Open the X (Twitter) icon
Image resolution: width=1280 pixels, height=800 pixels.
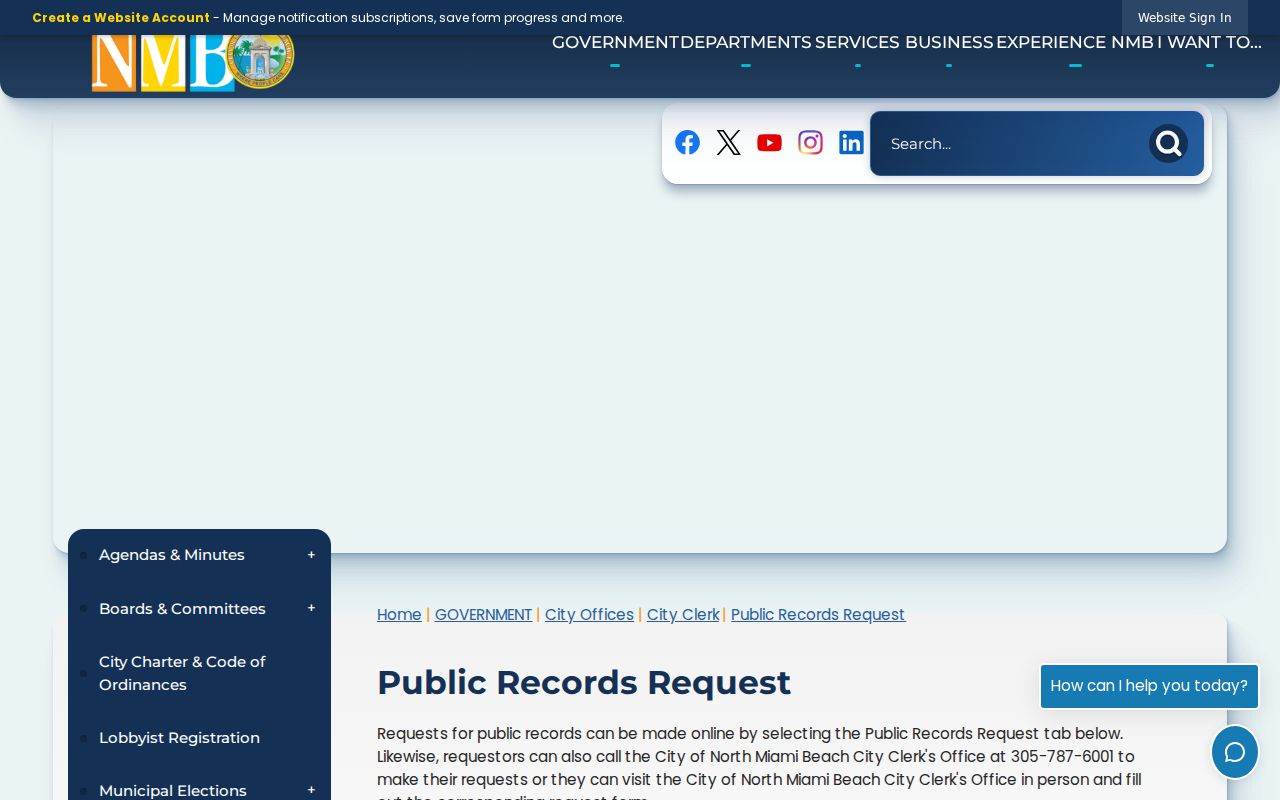pyautogui.click(x=728, y=143)
